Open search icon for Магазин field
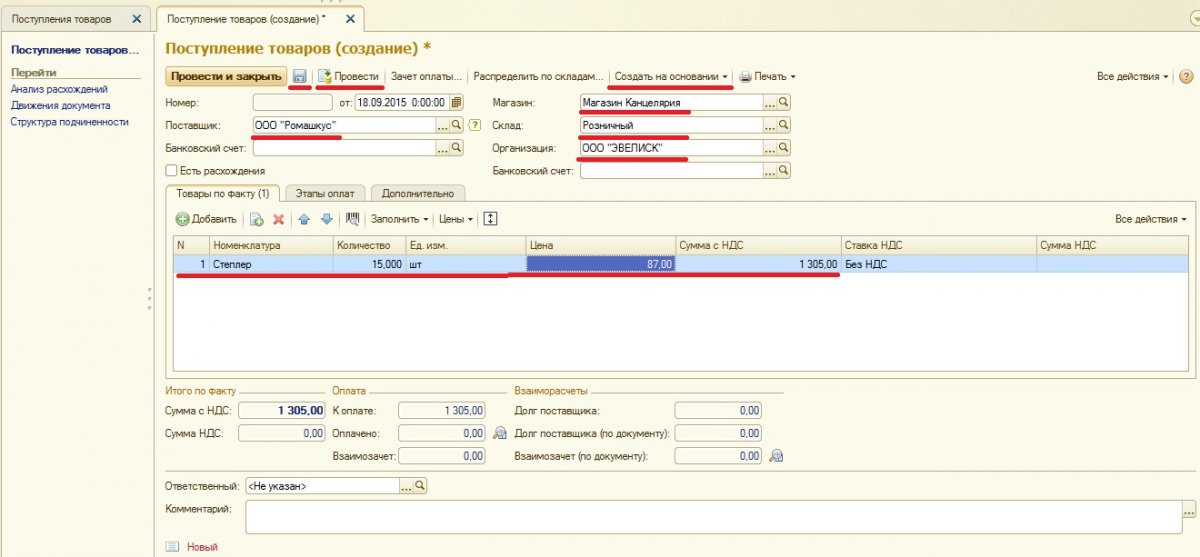This screenshot has height=557, width=1200. tap(784, 102)
